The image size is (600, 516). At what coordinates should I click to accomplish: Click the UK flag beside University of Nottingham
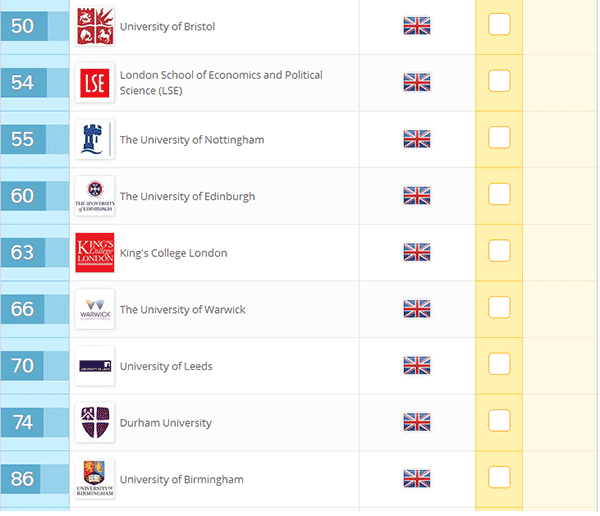coord(416,139)
